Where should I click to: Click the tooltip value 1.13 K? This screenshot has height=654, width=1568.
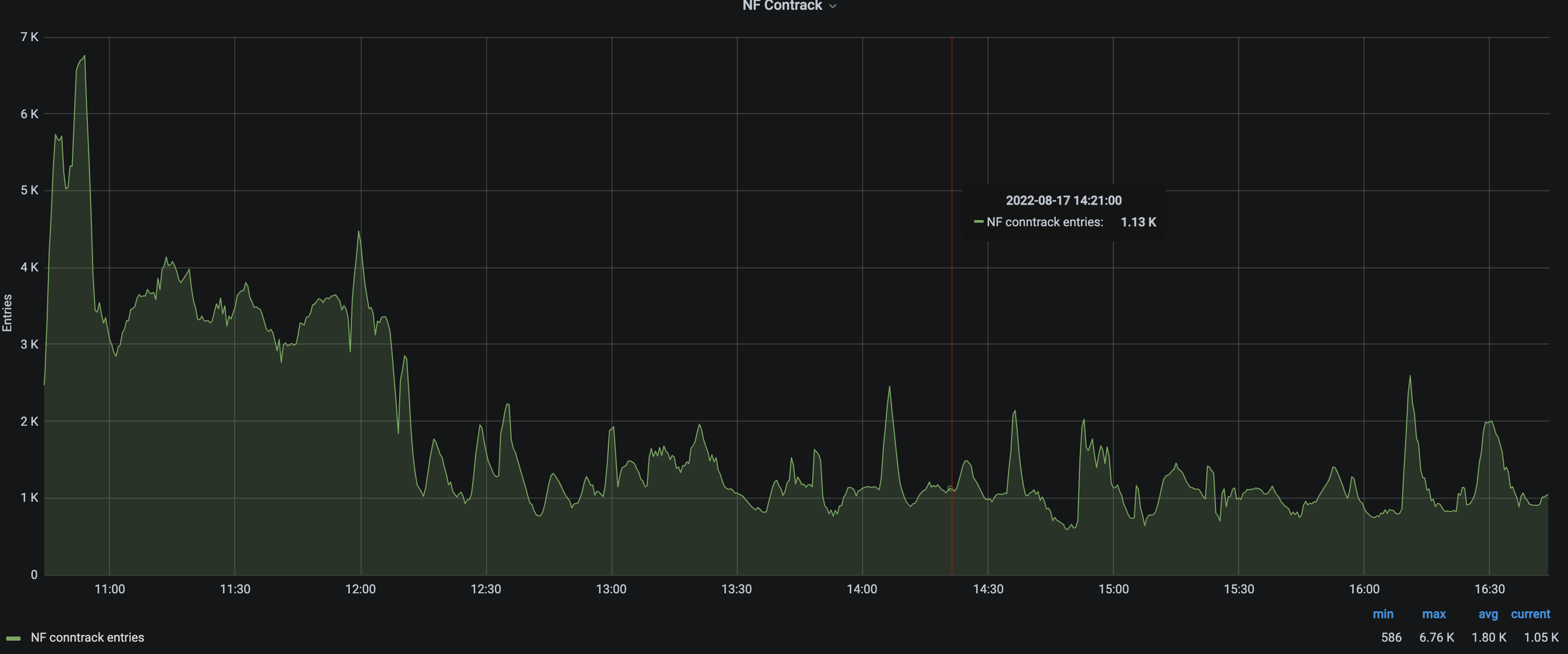1138,222
